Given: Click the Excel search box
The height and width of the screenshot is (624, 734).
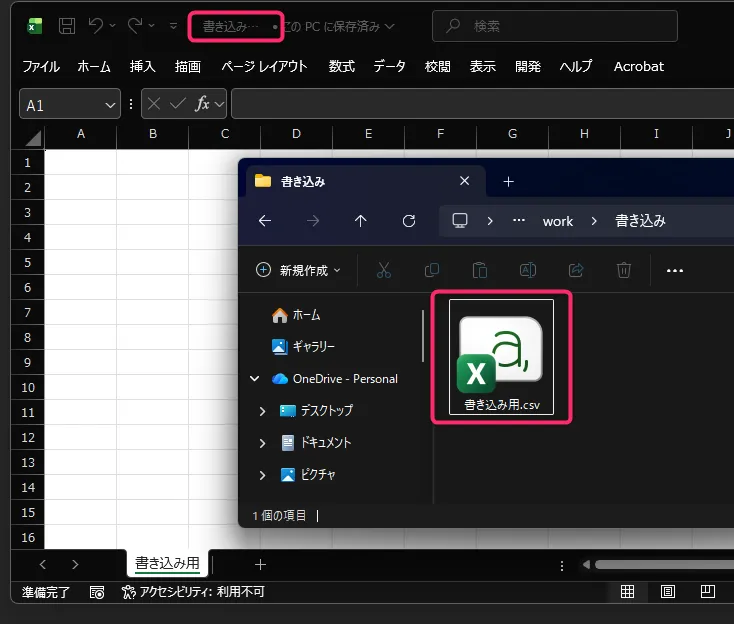Looking at the screenshot, I should [x=555, y=26].
